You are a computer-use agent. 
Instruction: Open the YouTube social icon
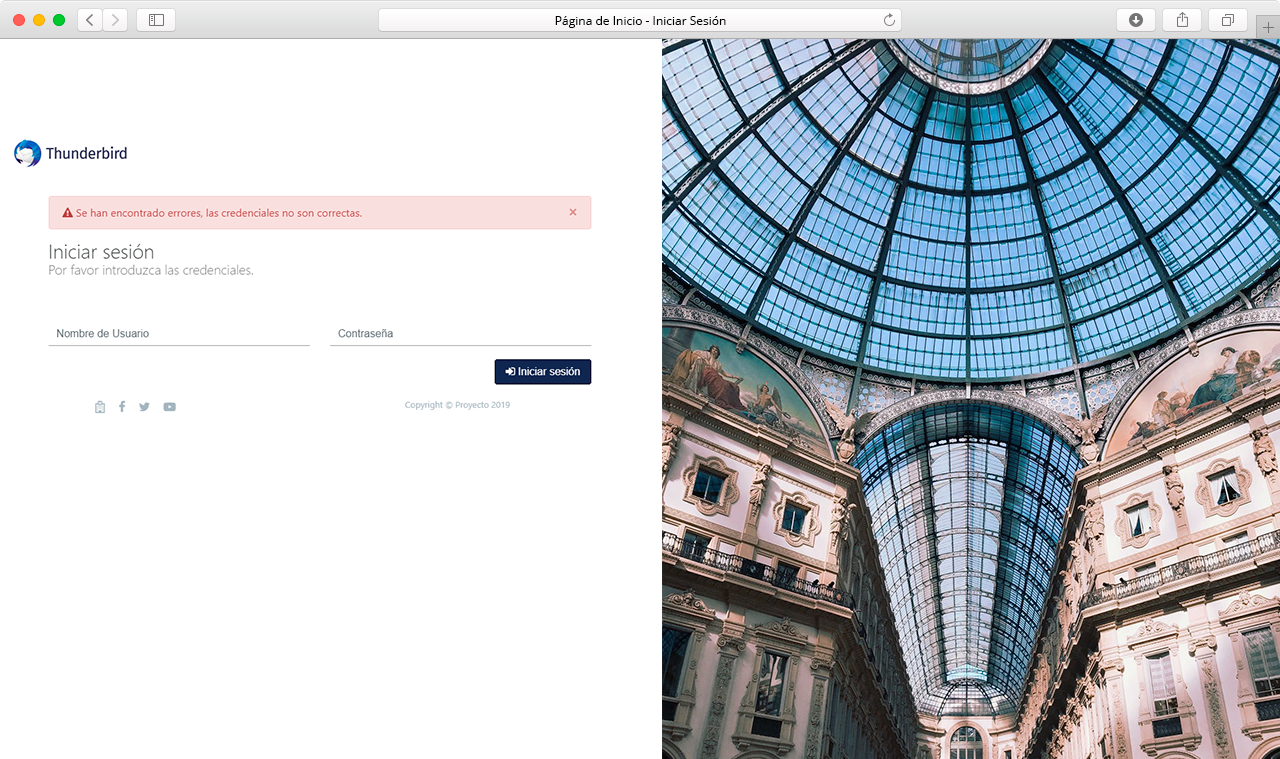coord(169,406)
